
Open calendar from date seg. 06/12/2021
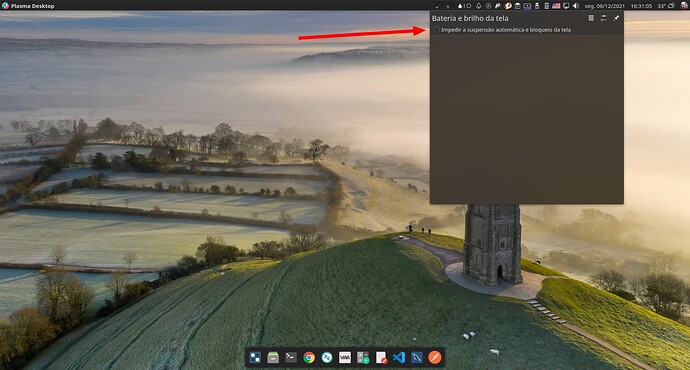click(604, 6)
